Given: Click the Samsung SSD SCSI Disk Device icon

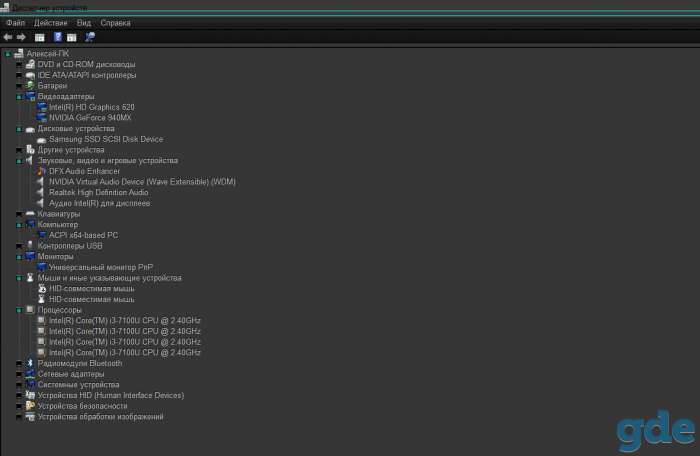Looking at the screenshot, I should pyautogui.click(x=42, y=139).
